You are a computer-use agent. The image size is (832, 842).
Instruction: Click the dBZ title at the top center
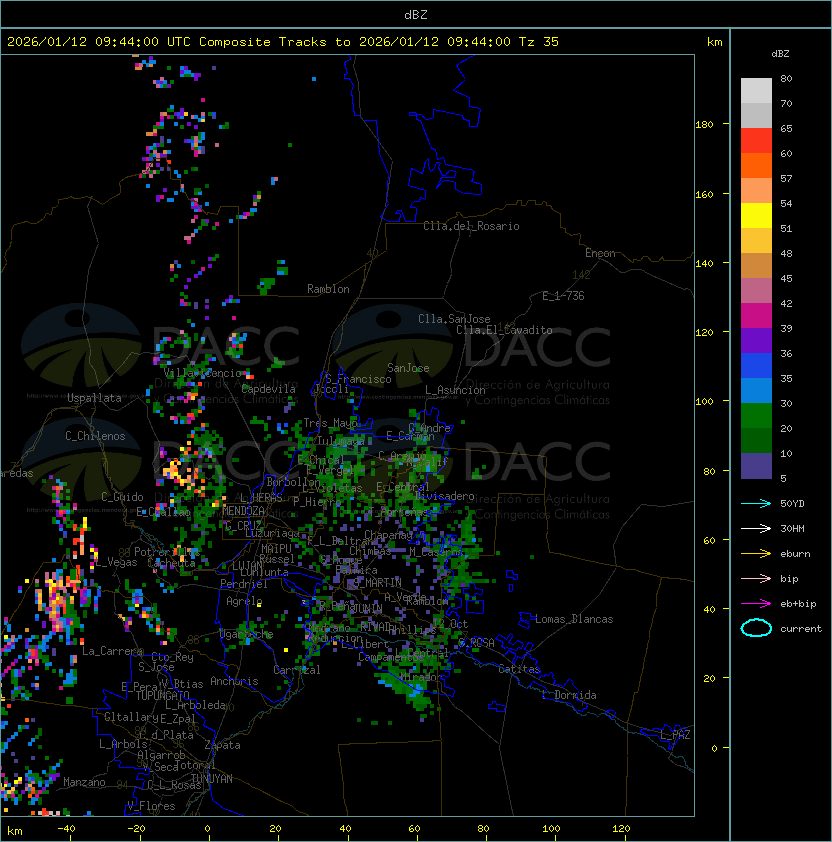click(x=416, y=14)
